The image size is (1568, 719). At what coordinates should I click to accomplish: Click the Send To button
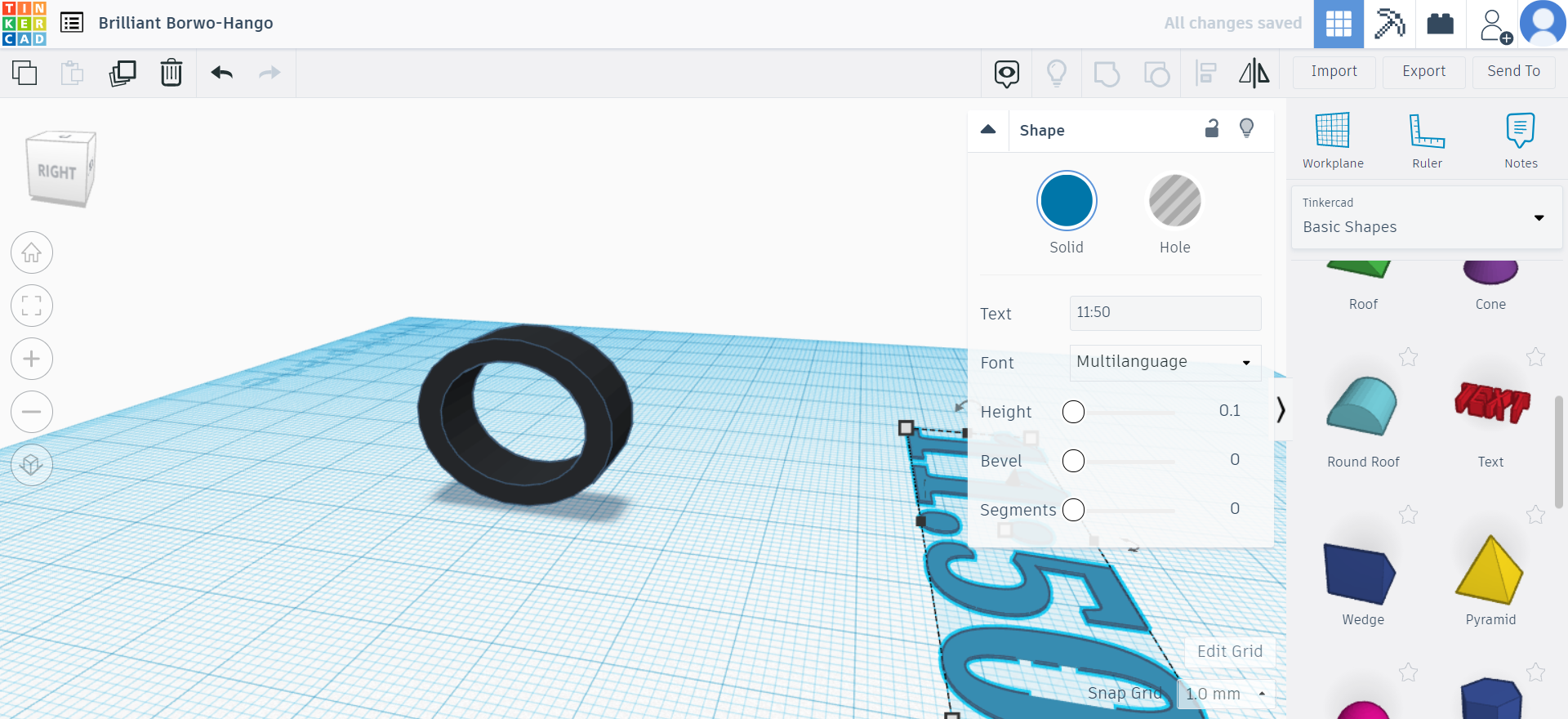click(x=1514, y=72)
